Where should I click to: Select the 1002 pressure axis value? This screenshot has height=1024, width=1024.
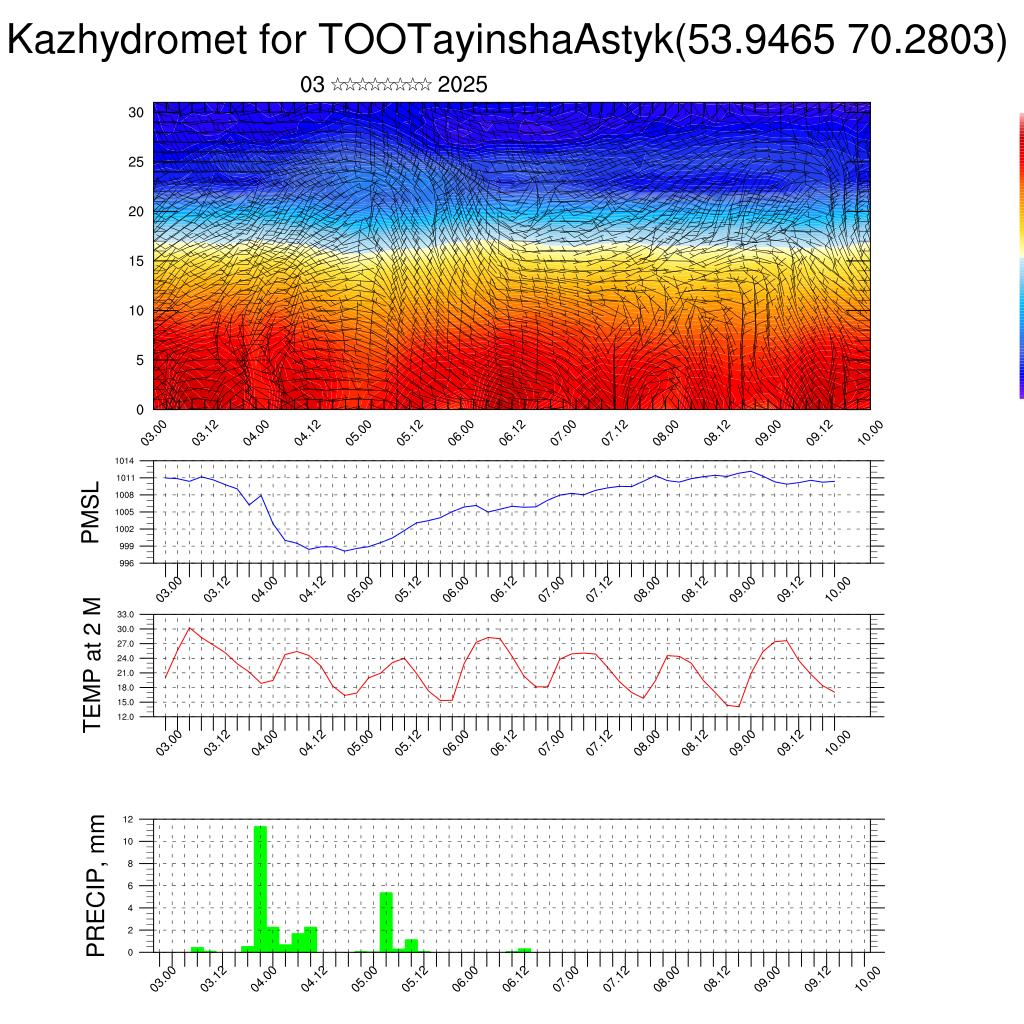[x=125, y=529]
